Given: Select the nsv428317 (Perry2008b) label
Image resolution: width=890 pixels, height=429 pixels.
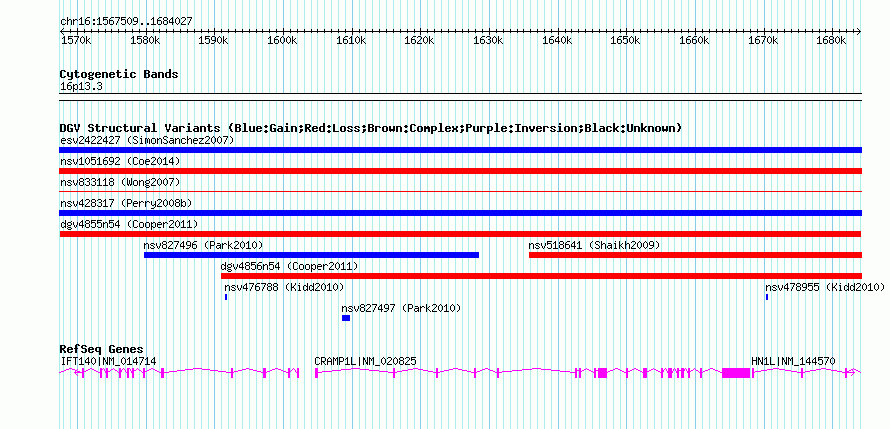Looking at the screenshot, I should point(127,203).
